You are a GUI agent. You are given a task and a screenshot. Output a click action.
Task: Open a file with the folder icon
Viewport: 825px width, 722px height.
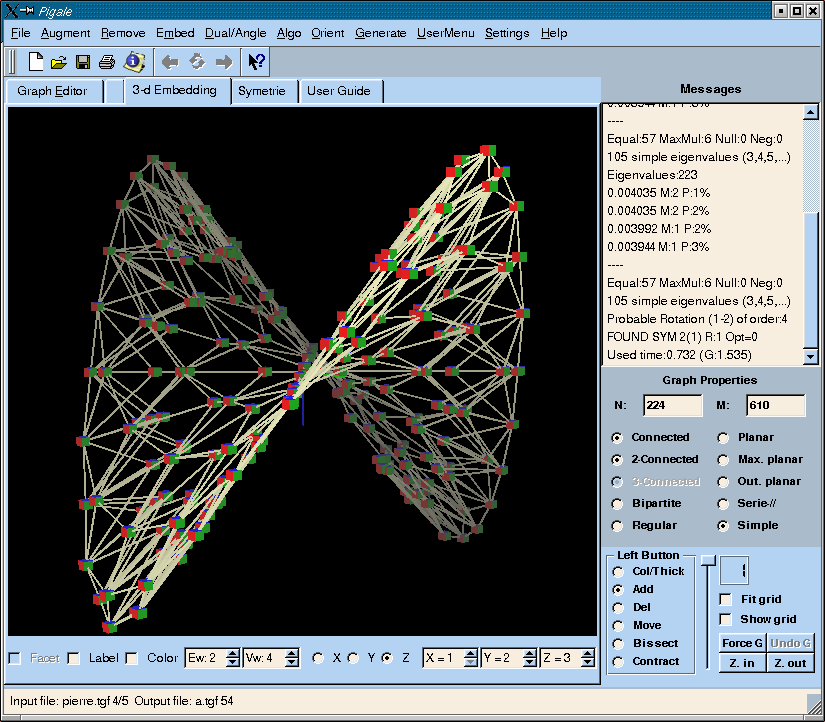[59, 62]
